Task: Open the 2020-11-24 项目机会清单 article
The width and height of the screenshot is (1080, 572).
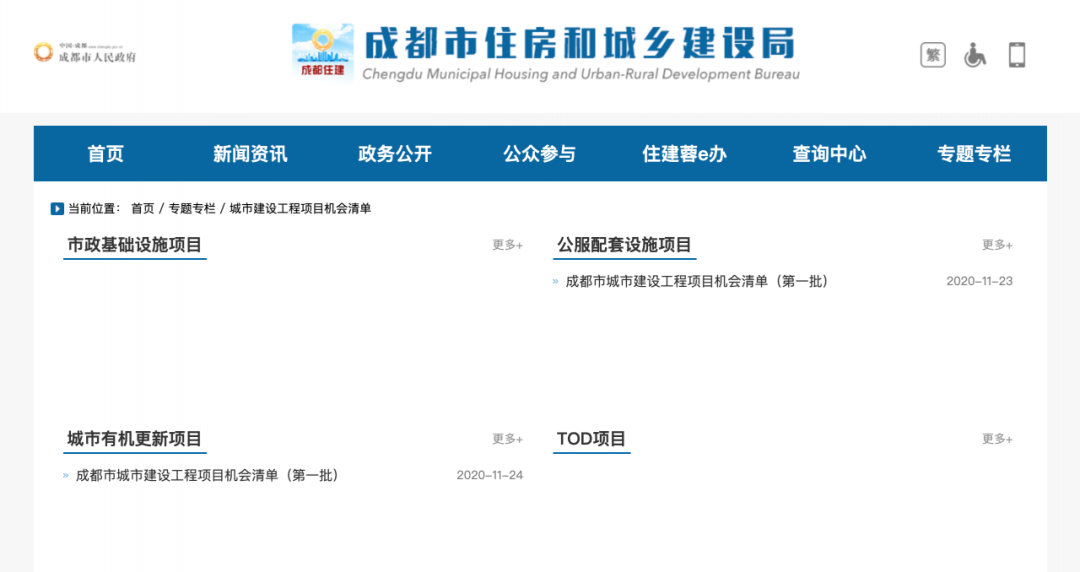Action: tap(207, 476)
